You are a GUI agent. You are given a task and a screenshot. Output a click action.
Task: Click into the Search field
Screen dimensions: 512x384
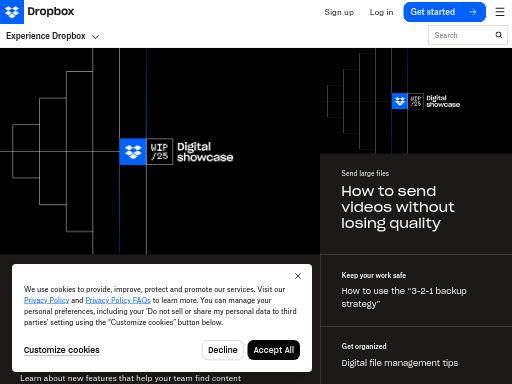(468, 35)
